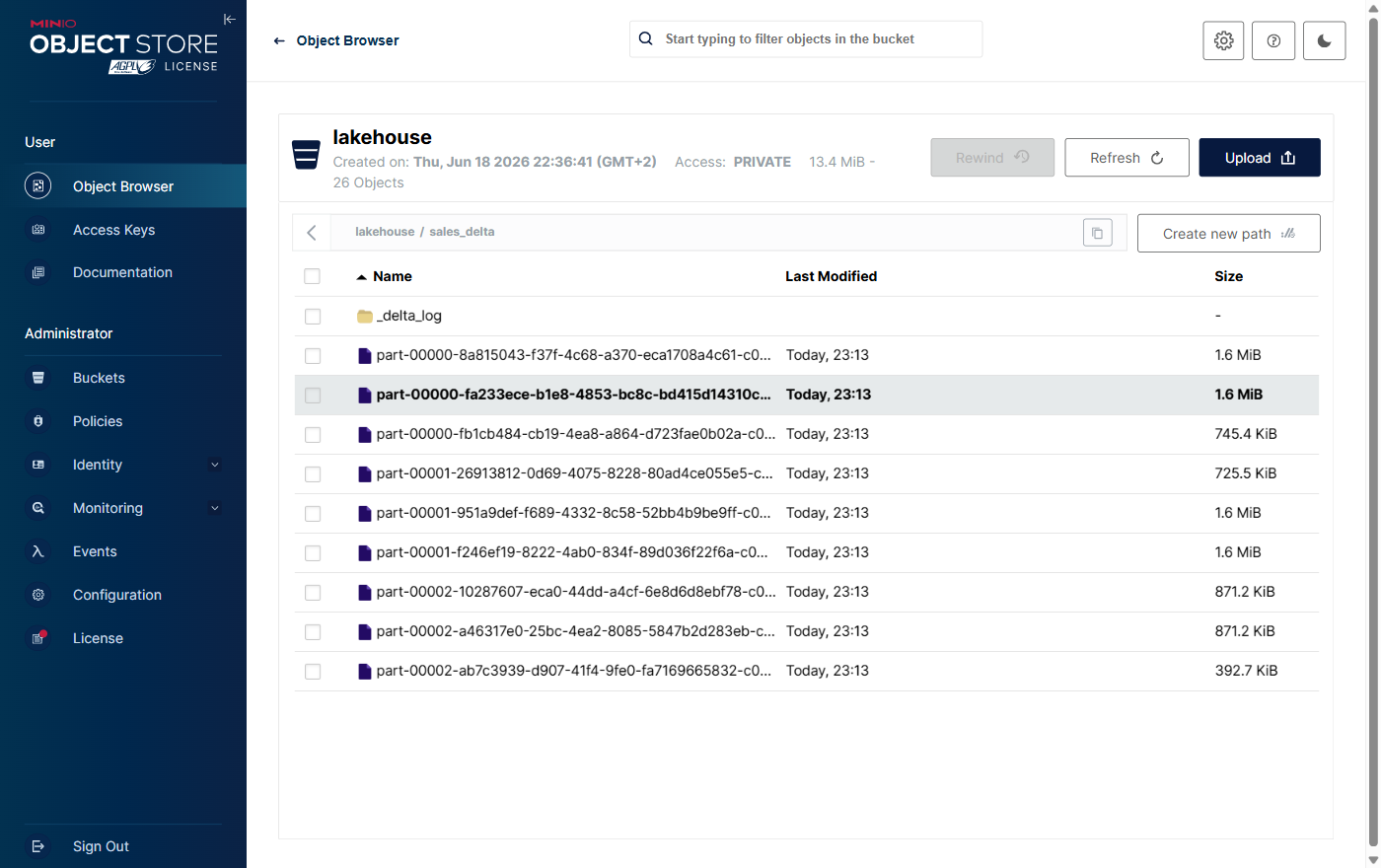Click the Buckets sidebar icon
Screen dimensions: 1381x868
(38, 378)
